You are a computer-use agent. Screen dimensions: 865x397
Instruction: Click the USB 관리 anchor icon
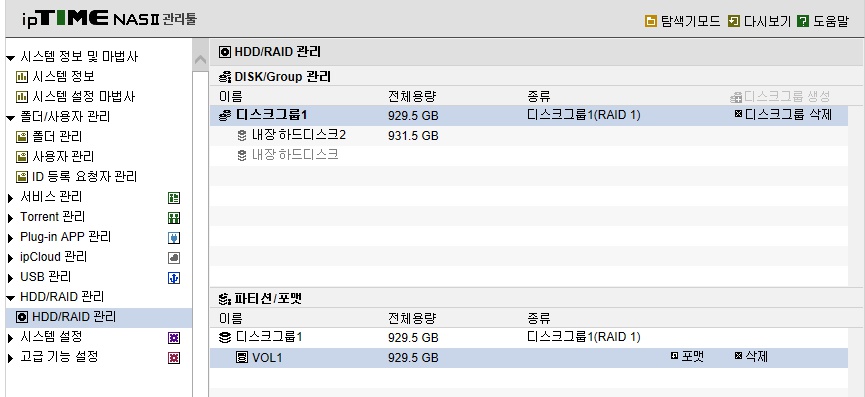tap(174, 278)
